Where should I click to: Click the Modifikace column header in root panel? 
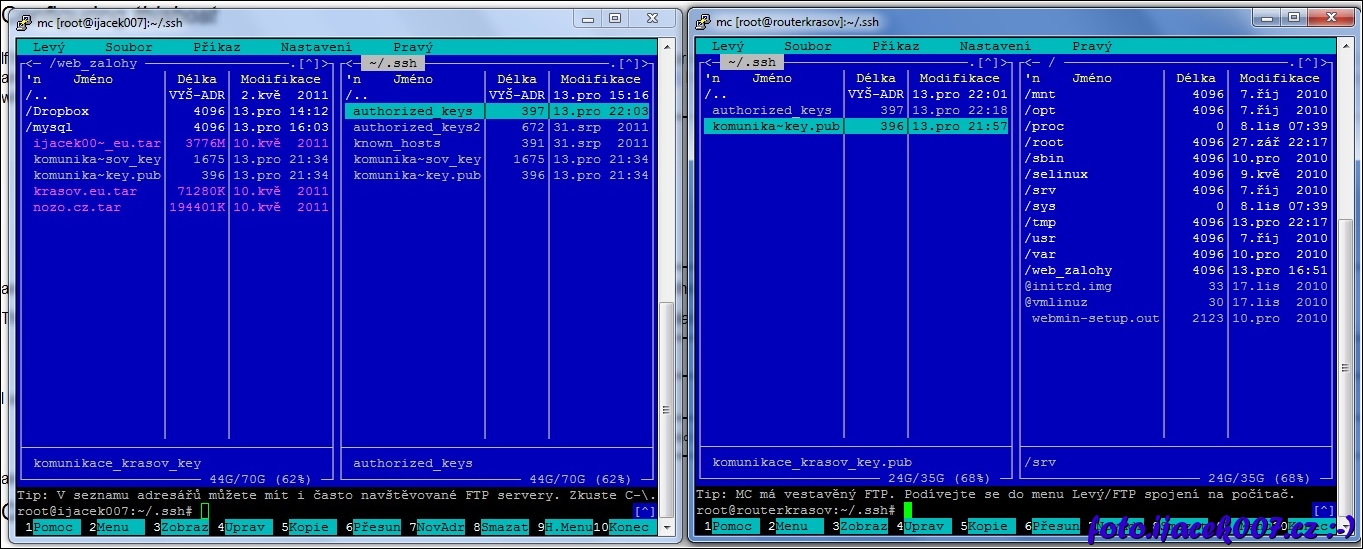(1279, 78)
